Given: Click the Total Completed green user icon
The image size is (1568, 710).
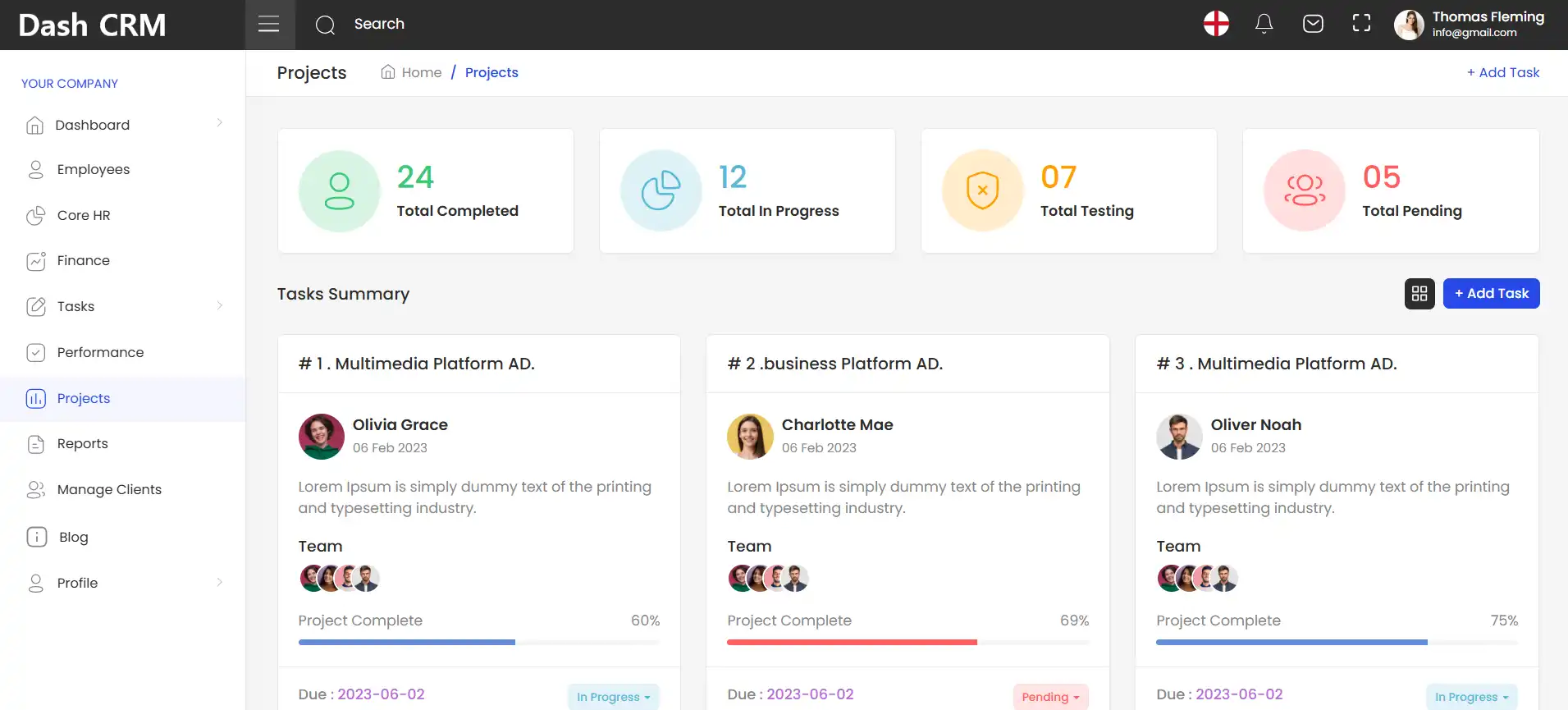Looking at the screenshot, I should pyautogui.click(x=339, y=190).
